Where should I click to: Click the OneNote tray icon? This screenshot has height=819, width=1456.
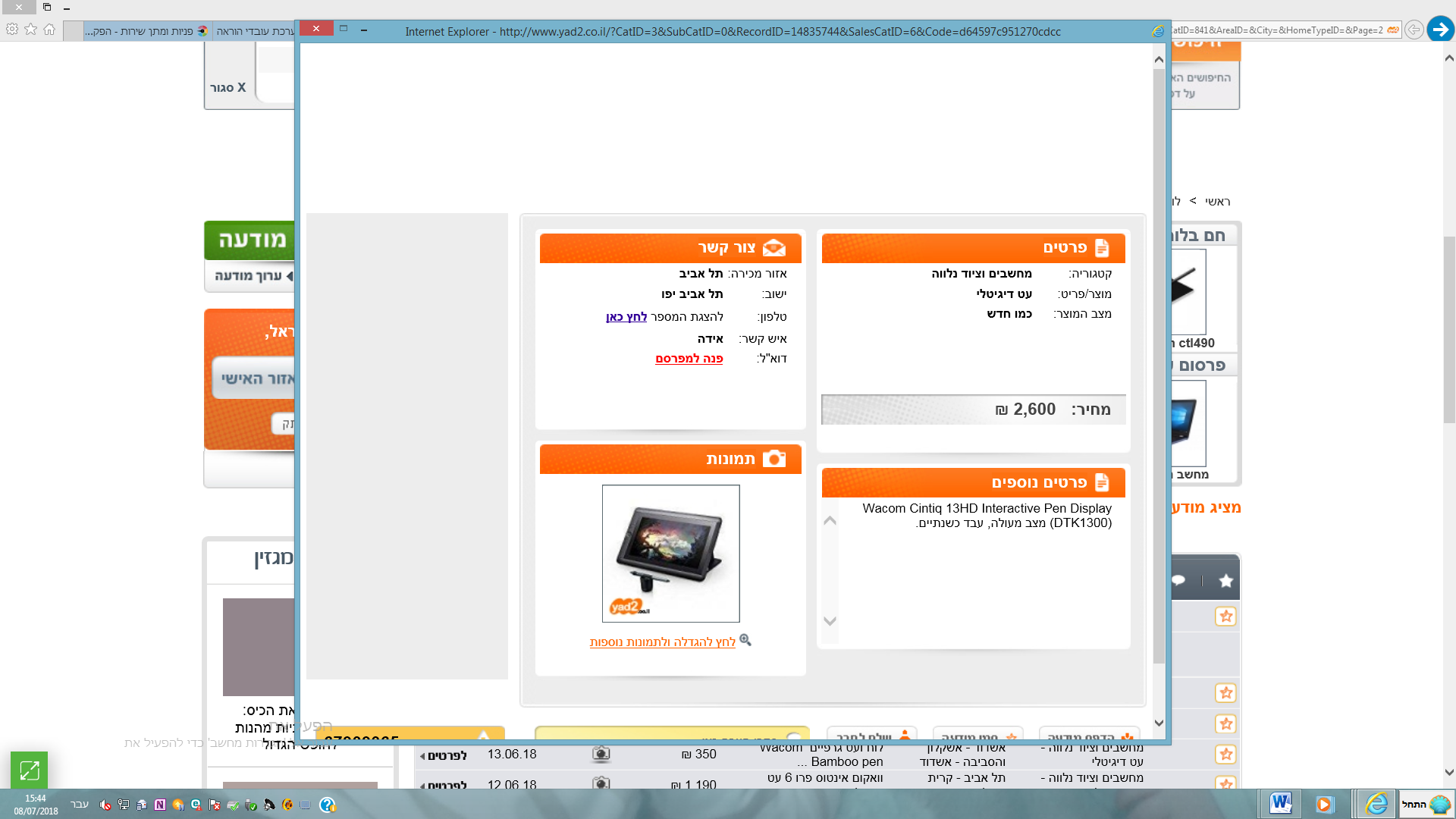click(x=160, y=805)
